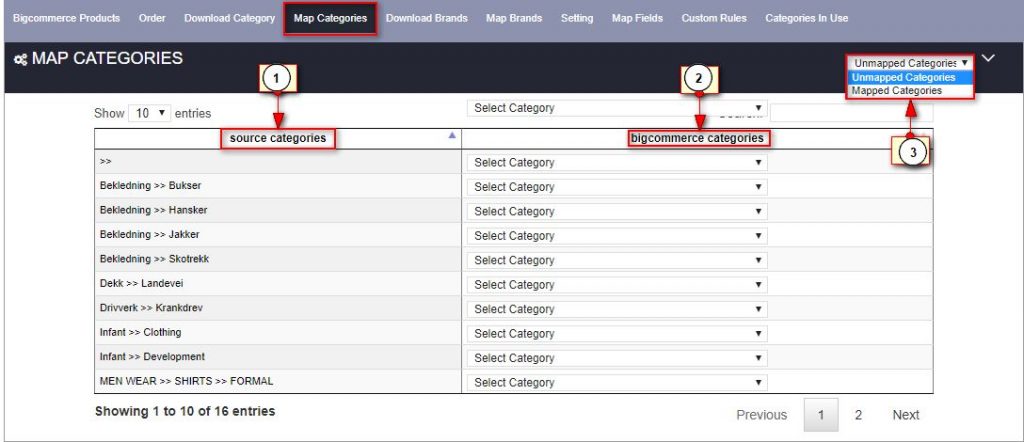1024x442 pixels.
Task: Open Select Category for Infant >> Development
Action: tap(617, 358)
